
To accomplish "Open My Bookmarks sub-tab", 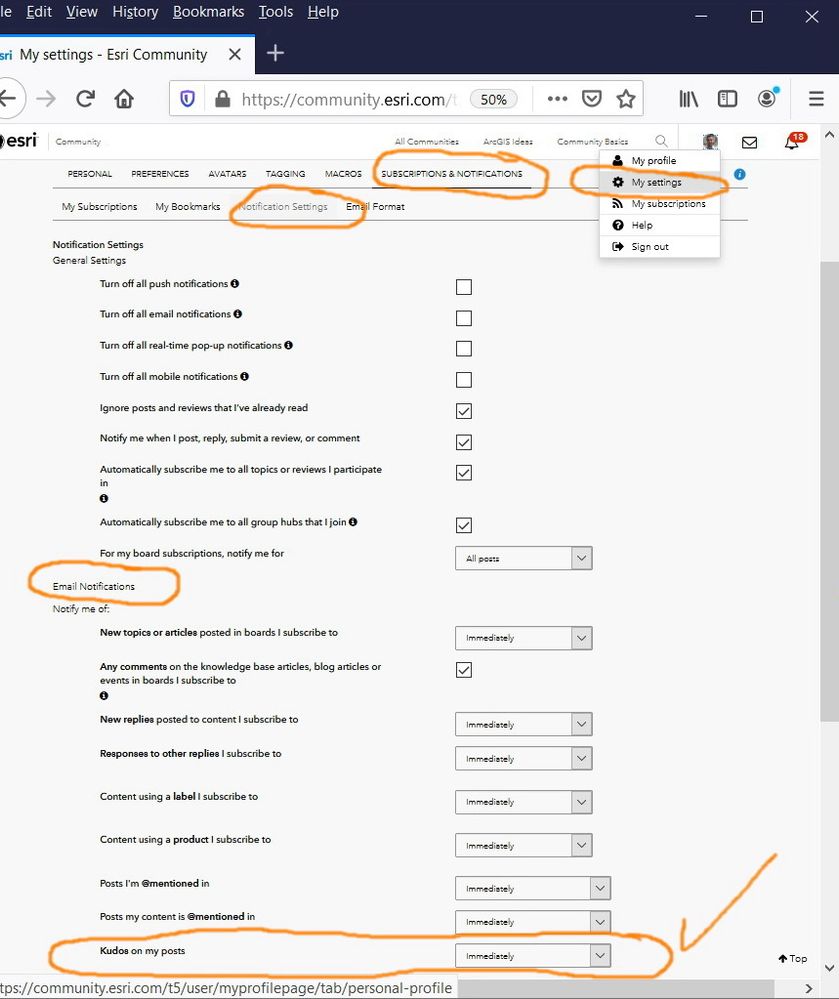I will 188,206.
